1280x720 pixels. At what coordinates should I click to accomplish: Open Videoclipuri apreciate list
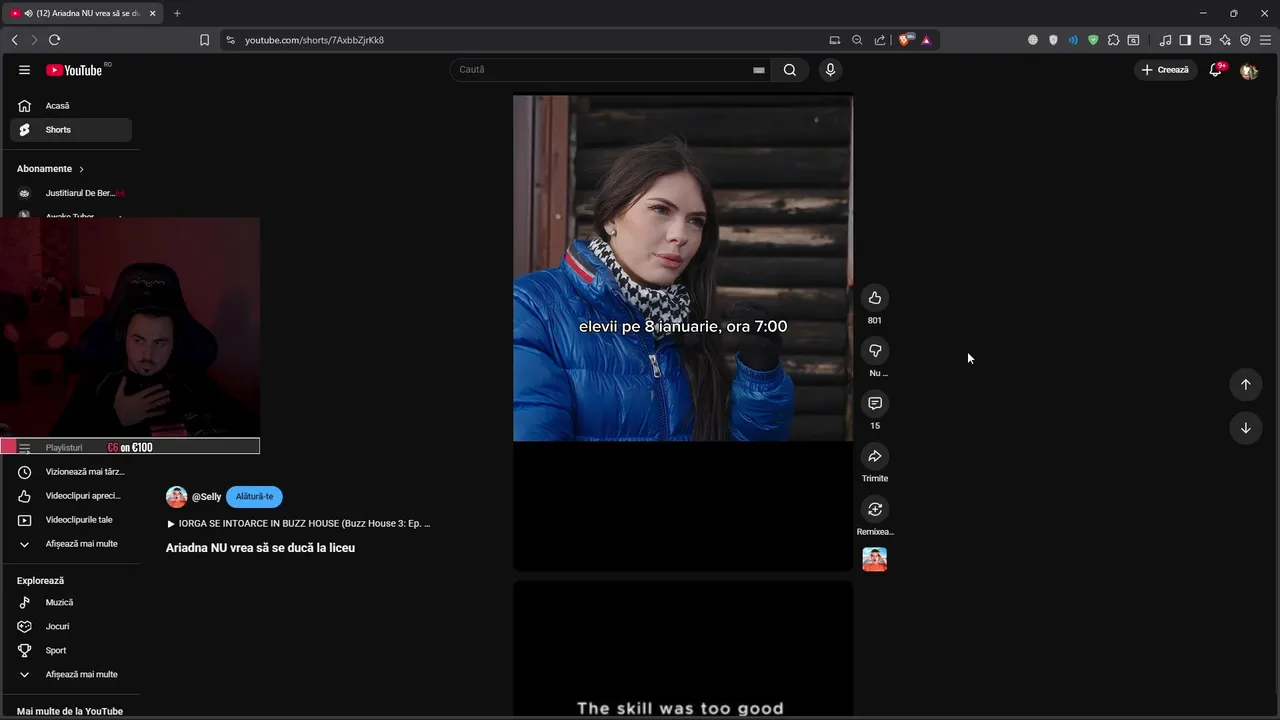point(71,496)
